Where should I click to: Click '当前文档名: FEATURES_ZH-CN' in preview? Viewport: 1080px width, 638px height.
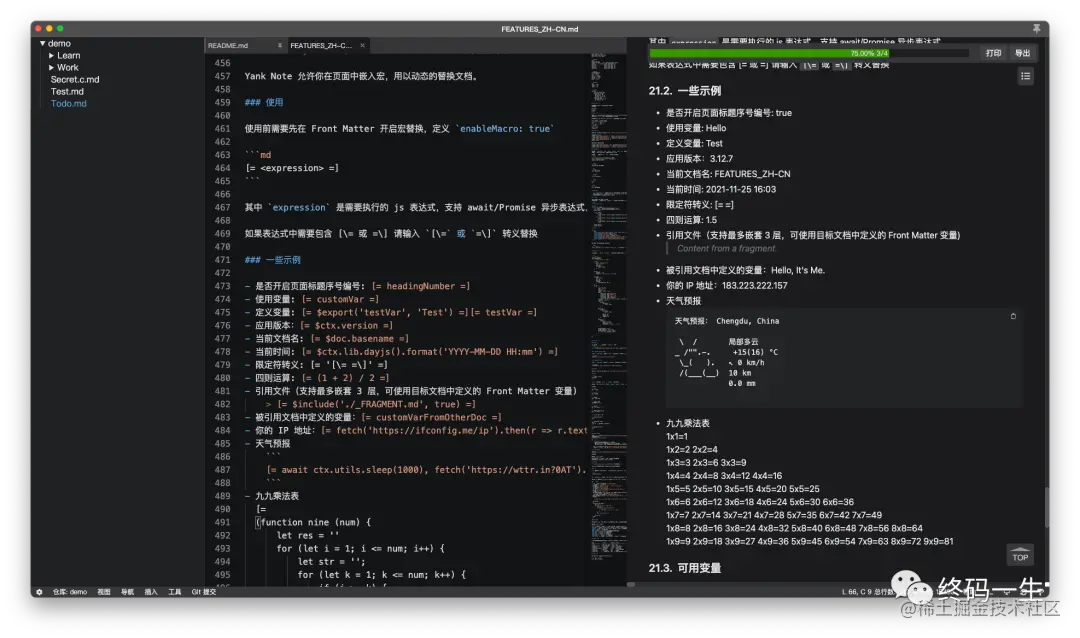728,174
